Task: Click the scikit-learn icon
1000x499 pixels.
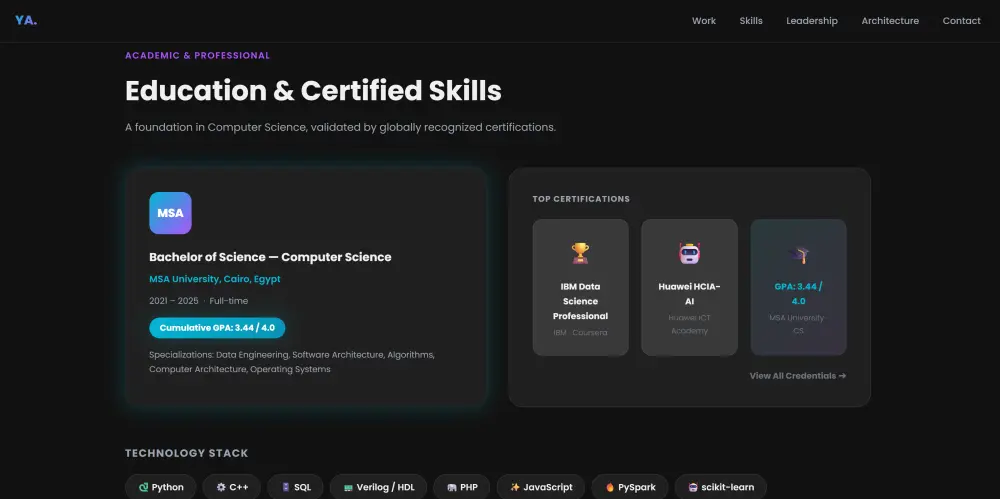Action: click(693, 487)
